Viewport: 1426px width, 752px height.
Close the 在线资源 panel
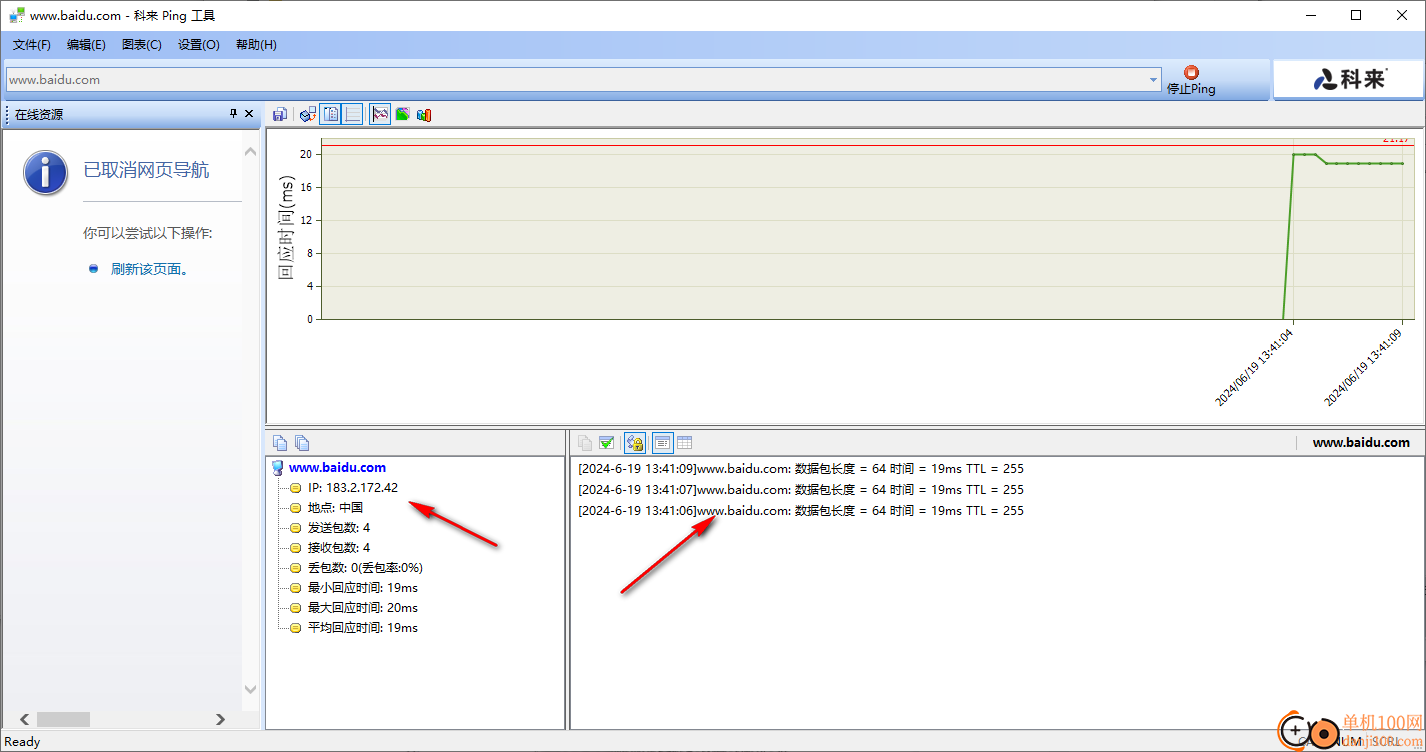(x=249, y=114)
